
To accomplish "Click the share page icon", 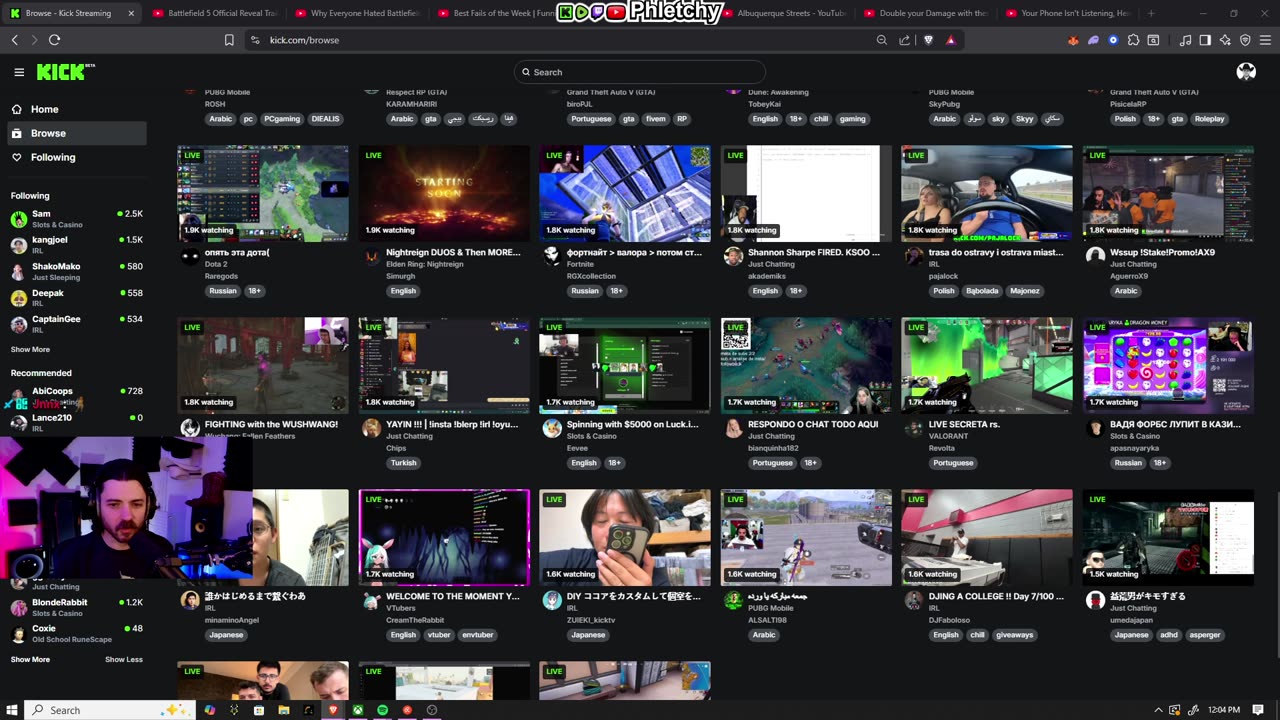I will [905, 40].
